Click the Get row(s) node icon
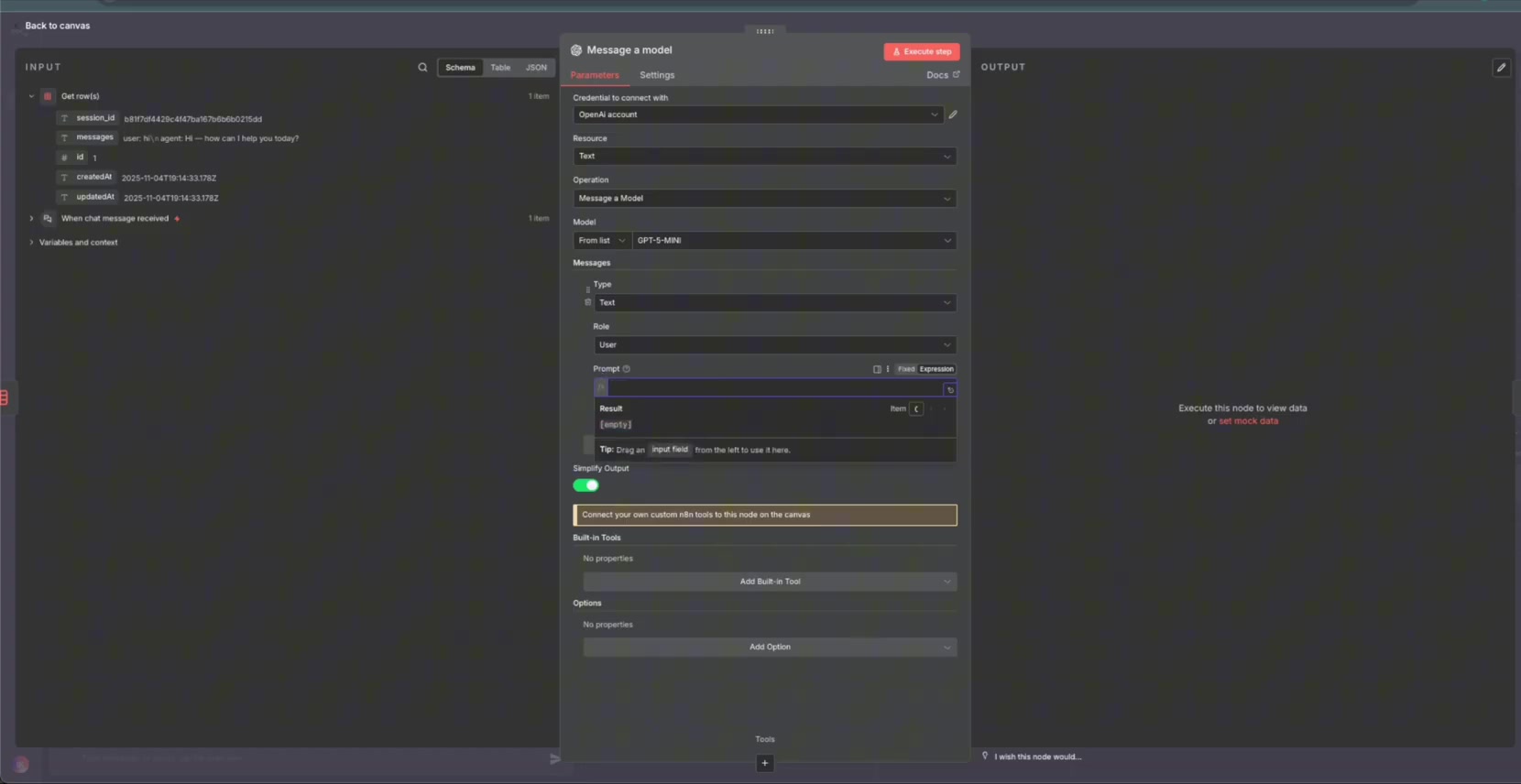 [48, 96]
